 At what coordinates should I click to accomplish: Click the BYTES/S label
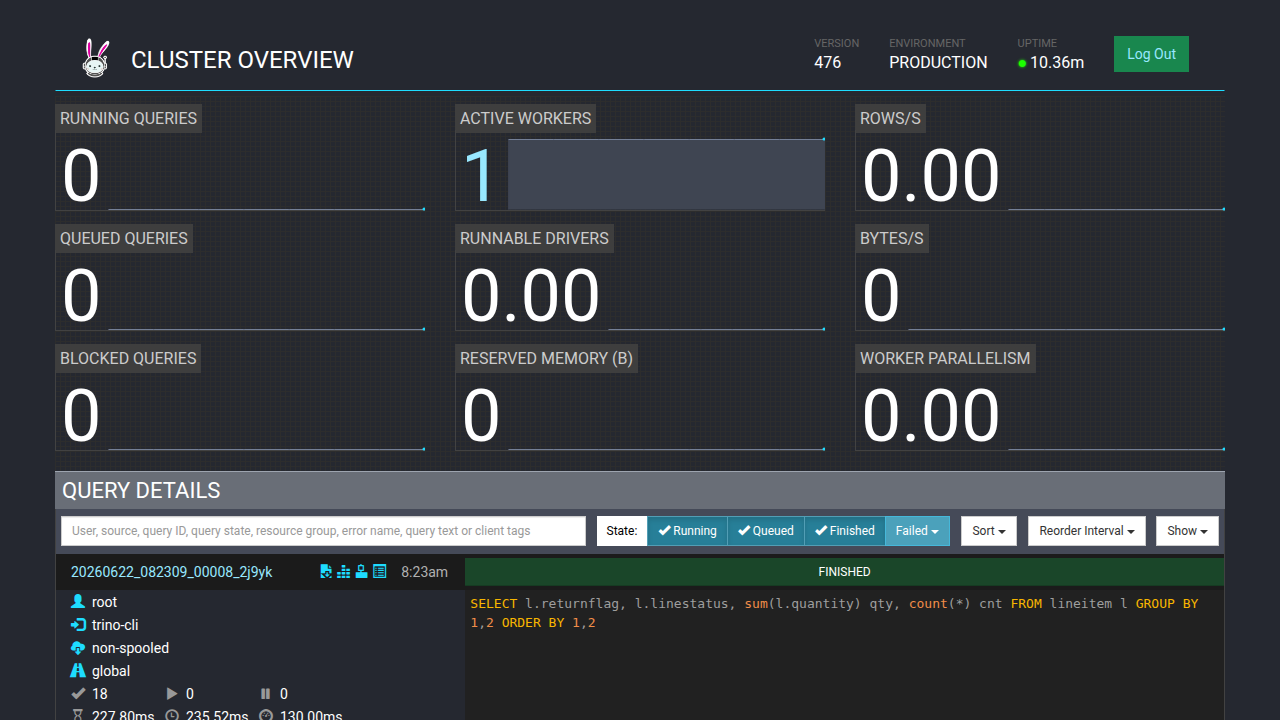pyautogui.click(x=892, y=238)
